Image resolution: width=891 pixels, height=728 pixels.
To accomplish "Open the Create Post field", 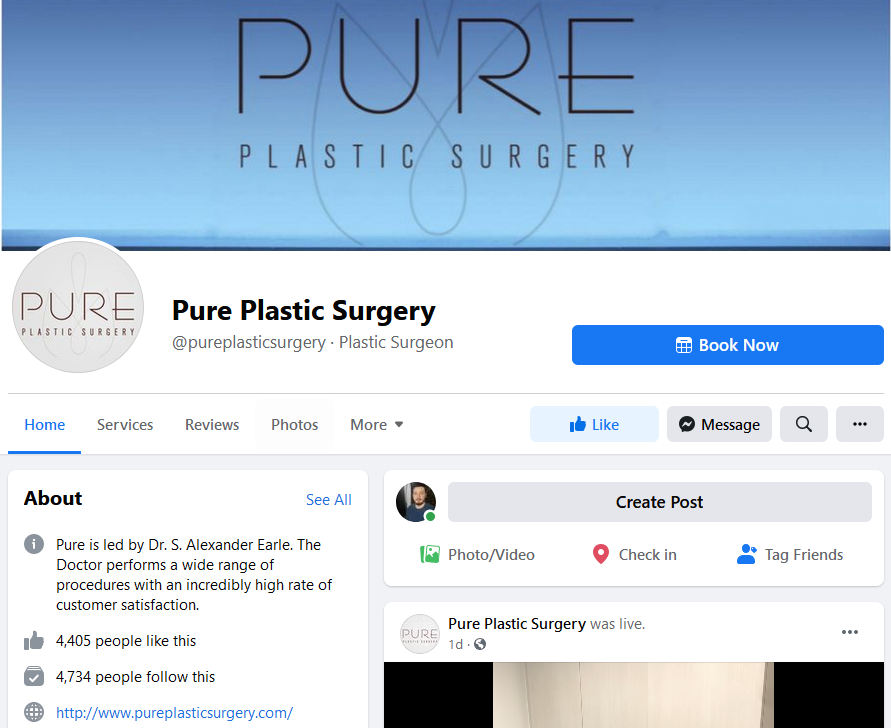I will [659, 502].
